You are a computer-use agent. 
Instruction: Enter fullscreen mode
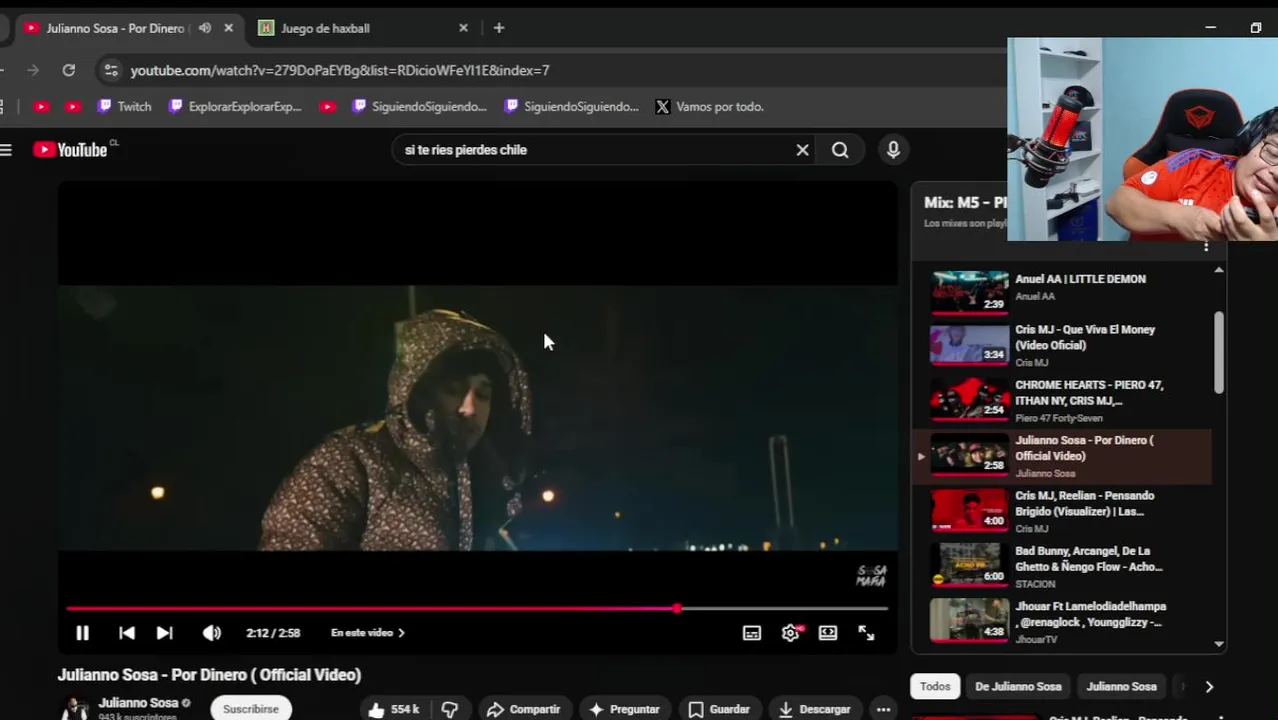coord(866,633)
